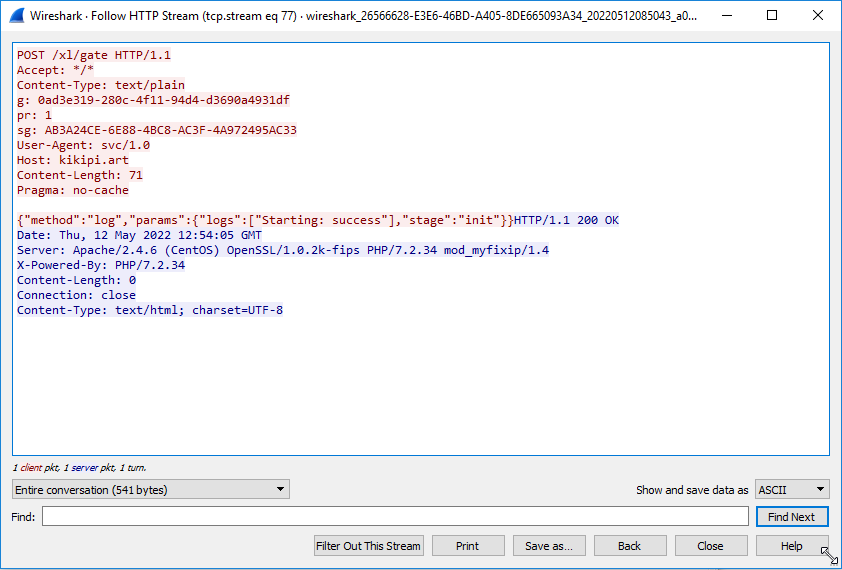This screenshot has height=570, width=842.
Task: Click the 'HTTP/1.1 200 OK' response status
Action: pos(567,220)
